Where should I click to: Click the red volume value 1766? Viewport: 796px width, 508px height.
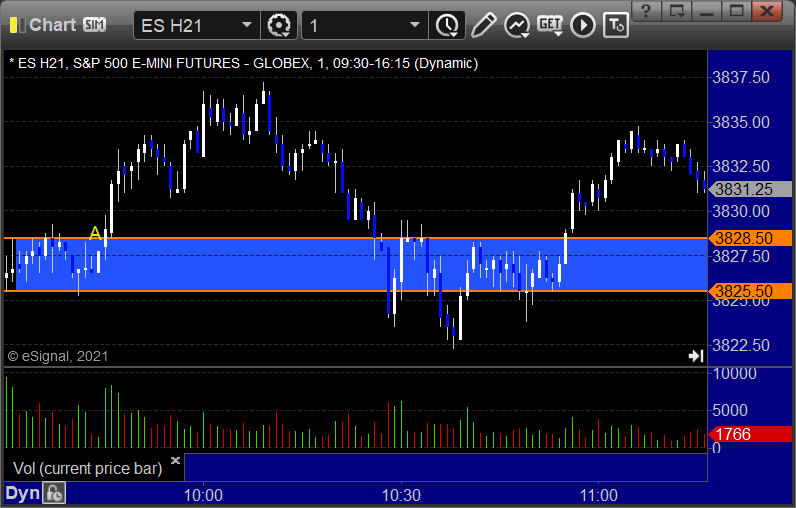(x=750, y=434)
